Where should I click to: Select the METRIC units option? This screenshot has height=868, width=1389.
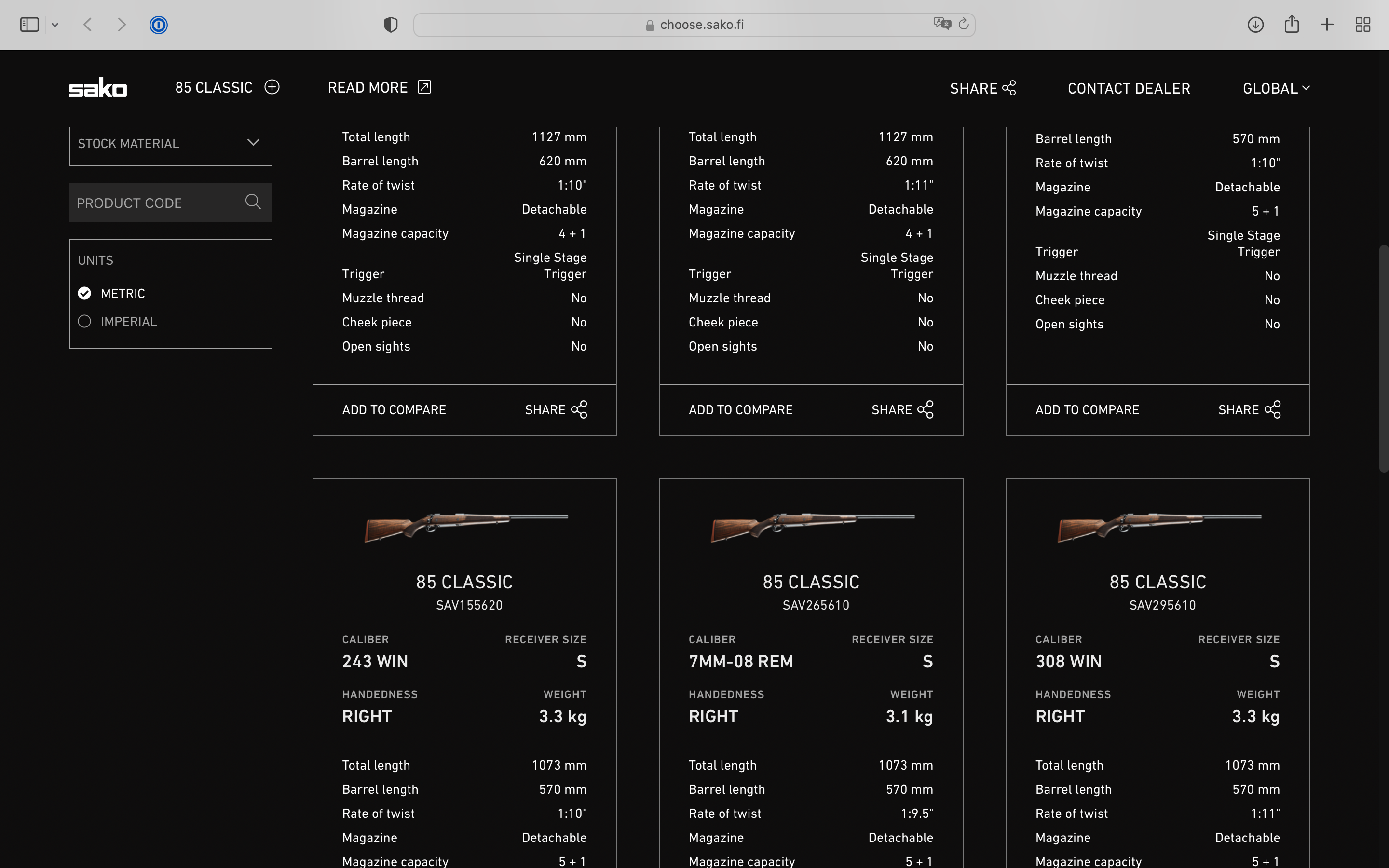[112, 293]
